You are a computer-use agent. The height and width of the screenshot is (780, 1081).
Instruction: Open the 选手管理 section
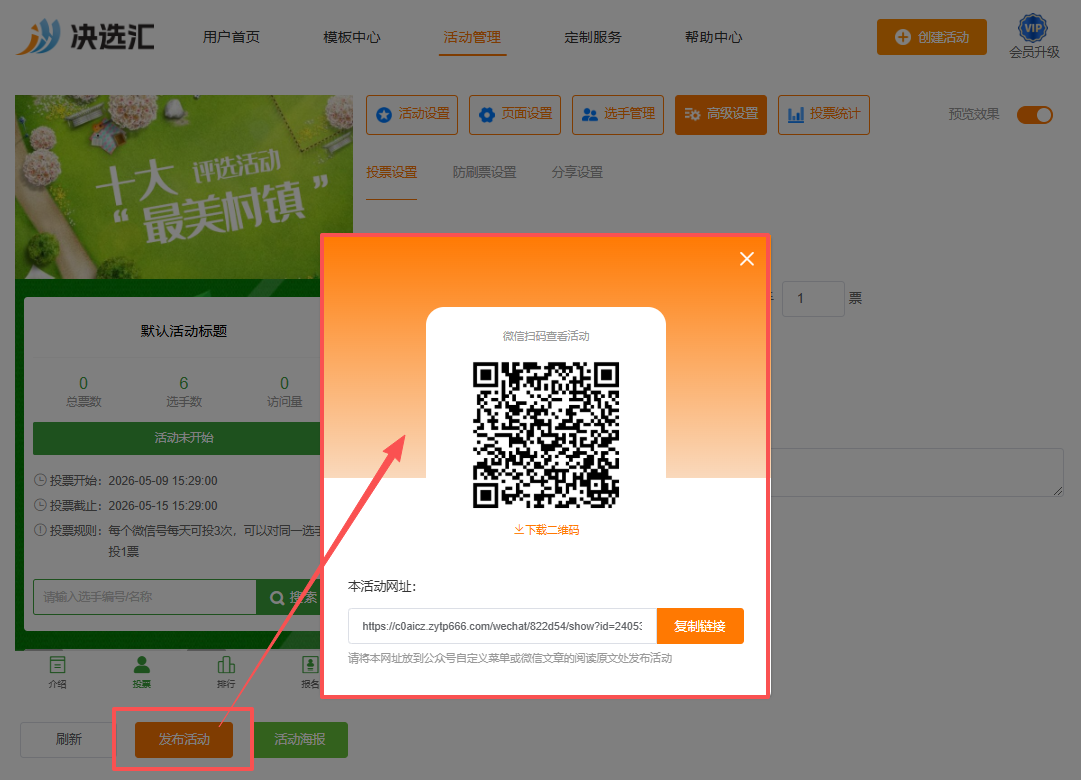click(618, 114)
